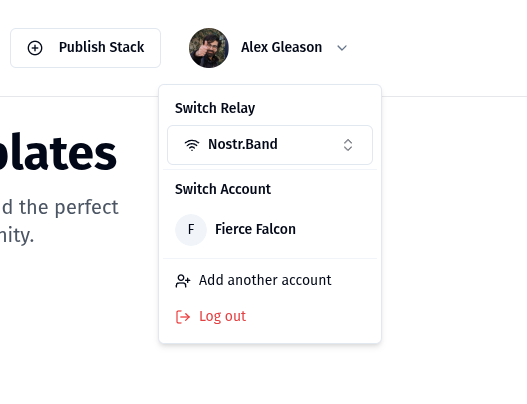Expand relay list with the up-down chevrons
527x404 pixels.
(x=348, y=145)
